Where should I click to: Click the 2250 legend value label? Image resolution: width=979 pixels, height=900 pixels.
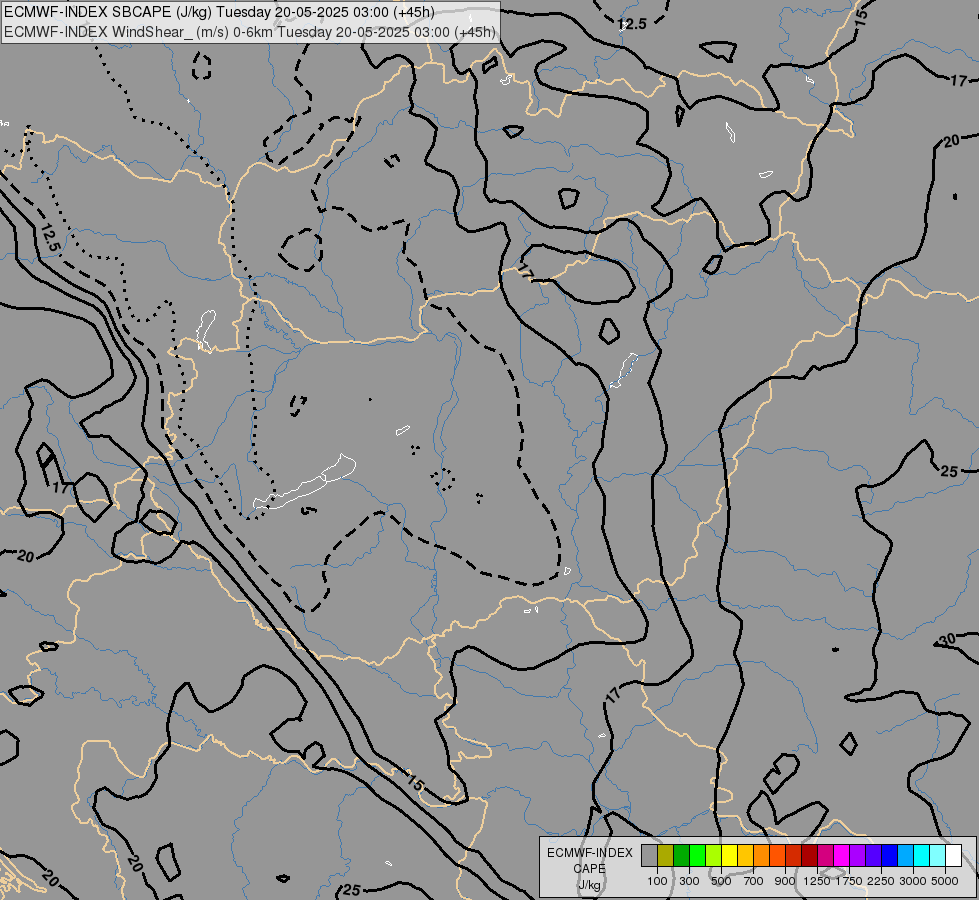tap(881, 881)
